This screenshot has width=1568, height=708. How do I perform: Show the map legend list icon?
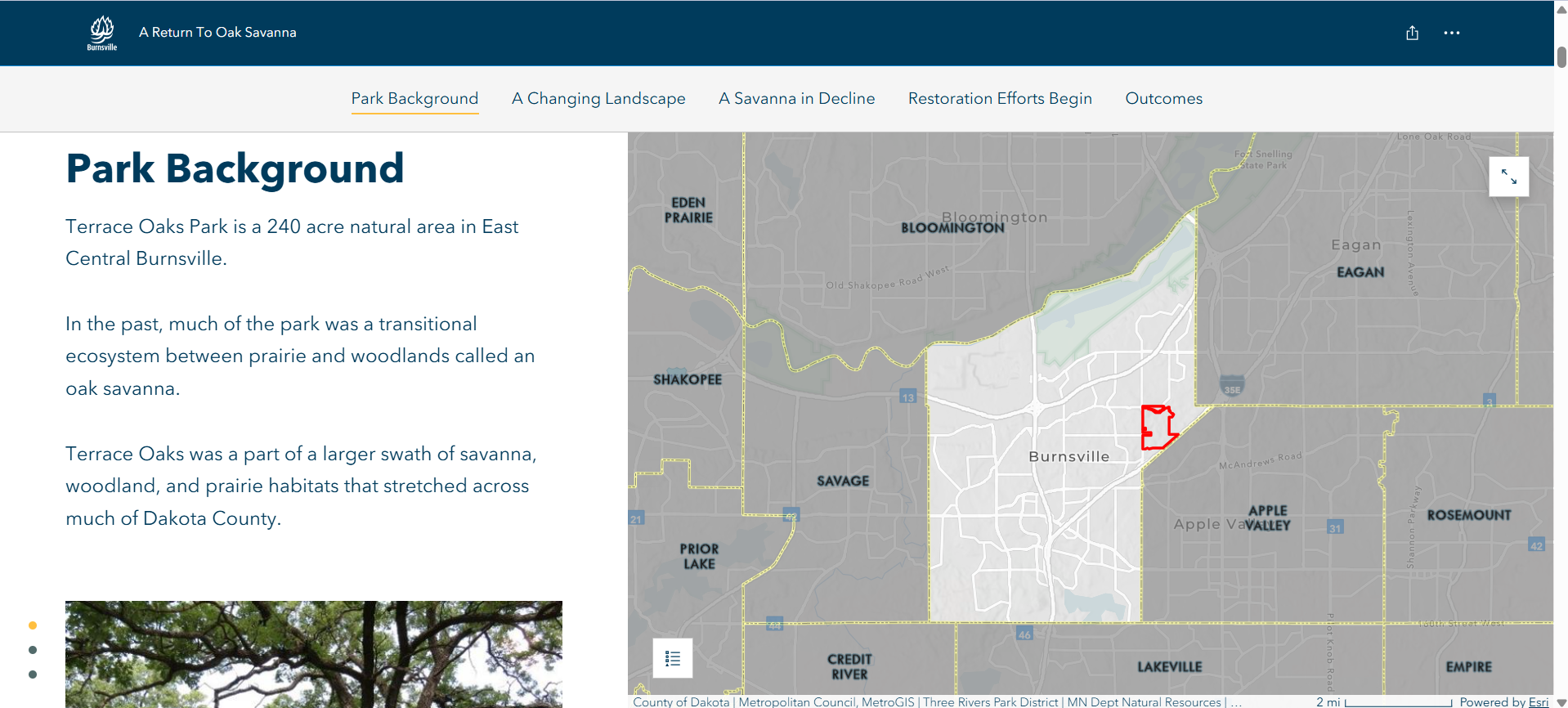point(673,658)
